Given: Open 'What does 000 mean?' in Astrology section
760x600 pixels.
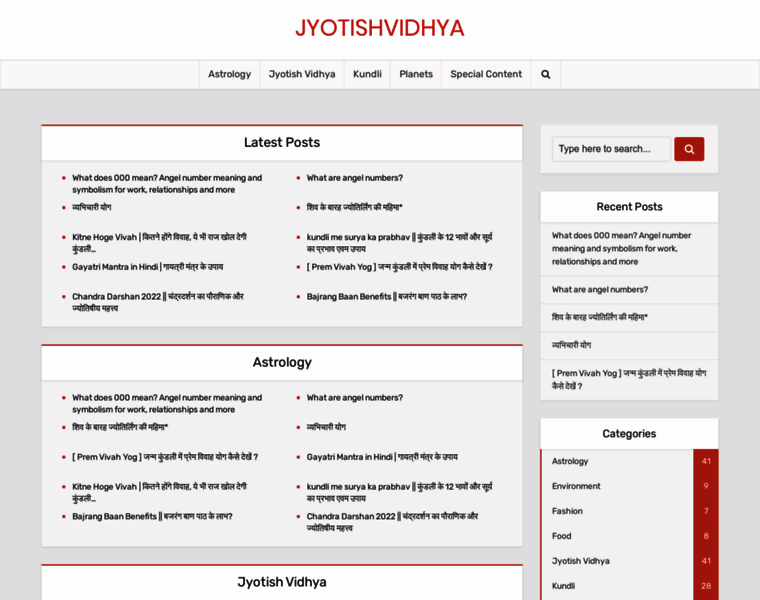Looking at the screenshot, I should tap(167, 403).
